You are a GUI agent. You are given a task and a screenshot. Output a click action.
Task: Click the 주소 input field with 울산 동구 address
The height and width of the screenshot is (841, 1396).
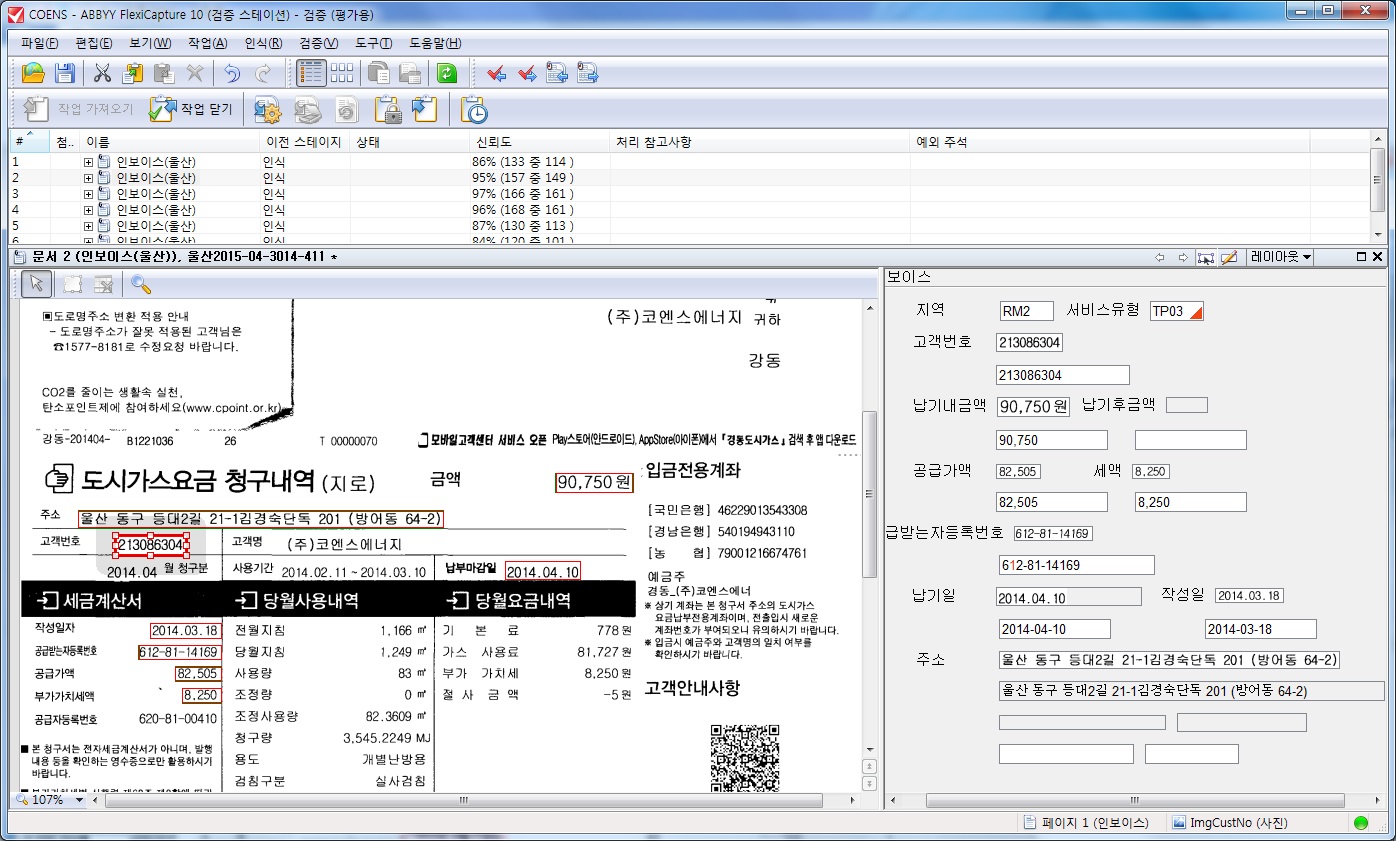[x=1191, y=691]
